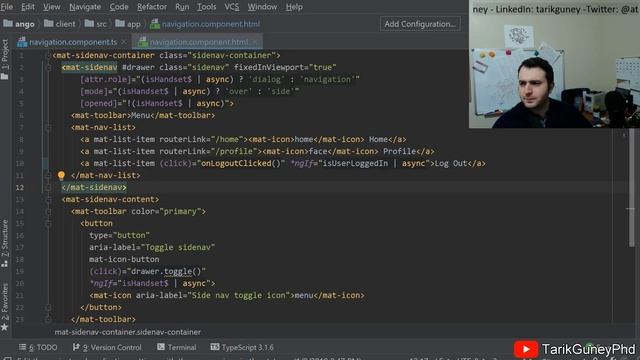
Task: Open the Structure tool window
Action: coord(5,243)
